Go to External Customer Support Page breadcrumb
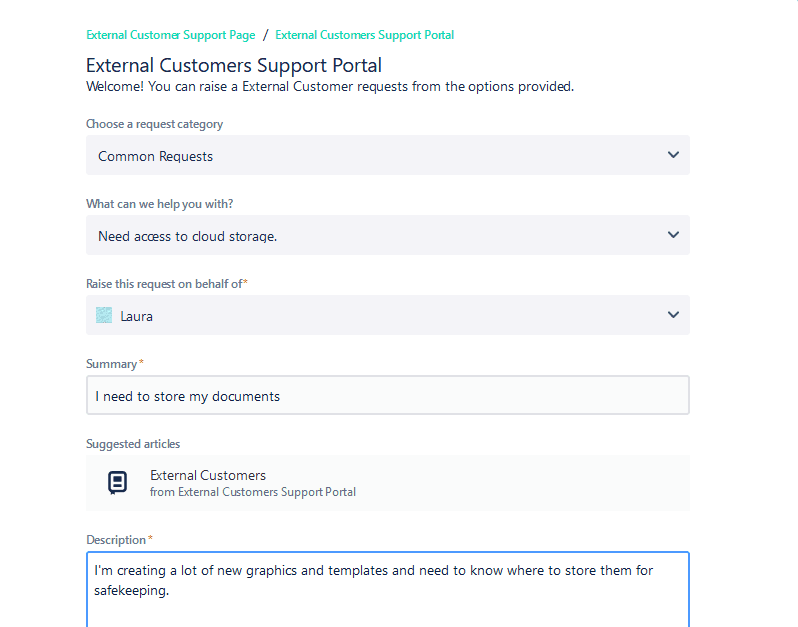The image size is (798, 627). (x=170, y=35)
